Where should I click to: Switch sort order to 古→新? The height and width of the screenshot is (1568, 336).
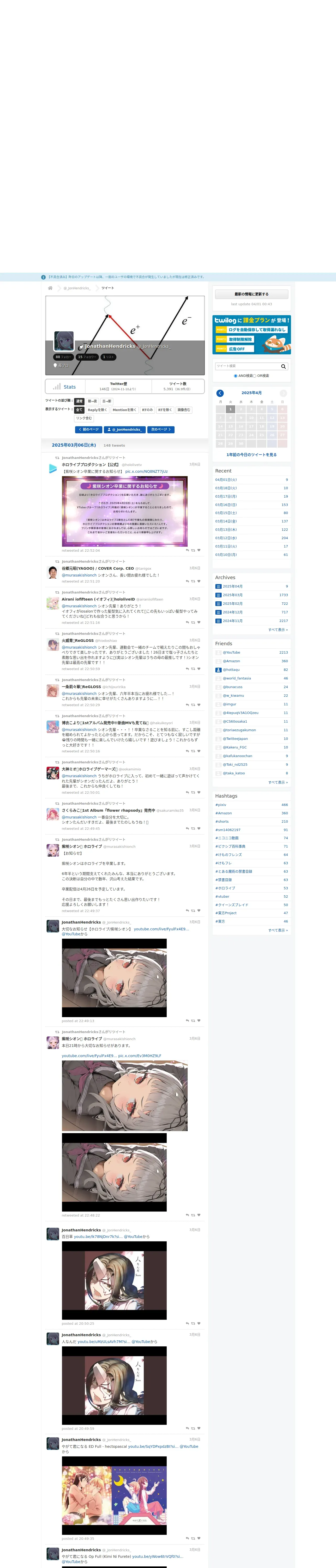click(x=107, y=401)
